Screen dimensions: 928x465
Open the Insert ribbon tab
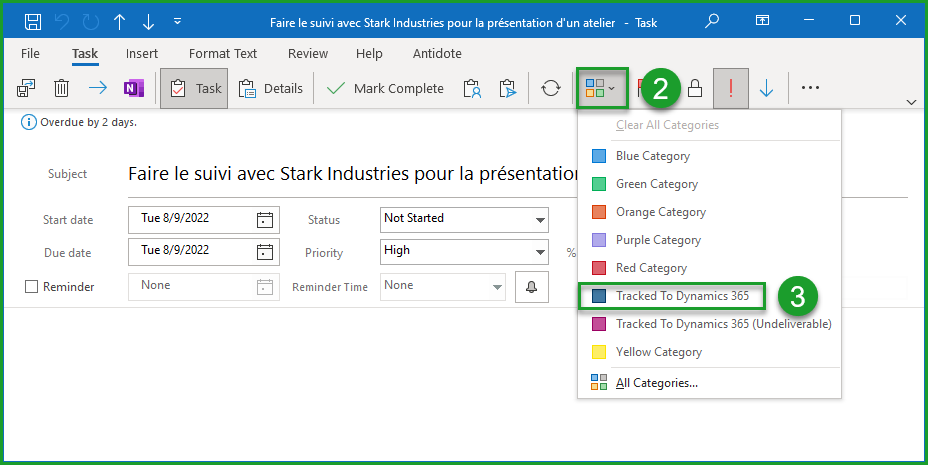tap(141, 53)
